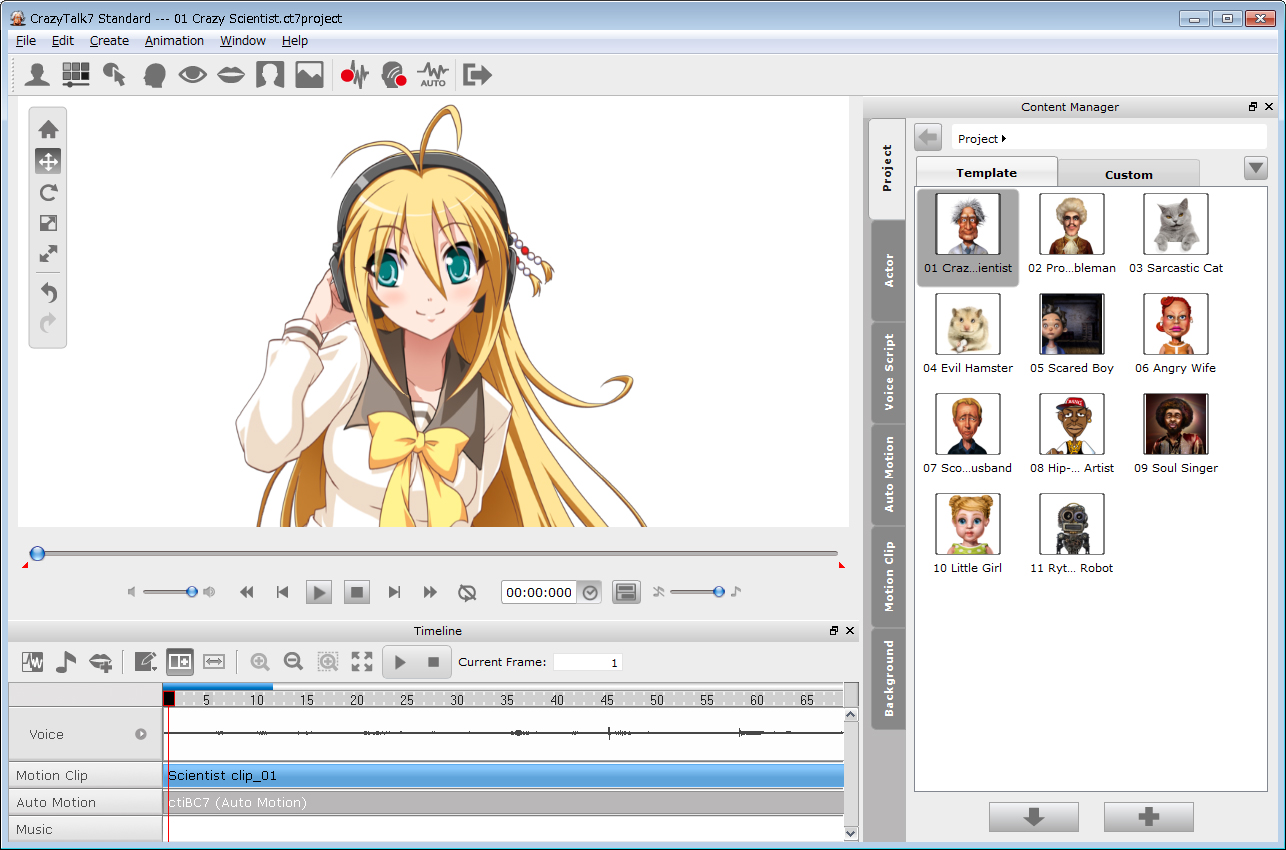The width and height of the screenshot is (1286, 850).
Task: Select the Rotate tool
Action: 48,192
